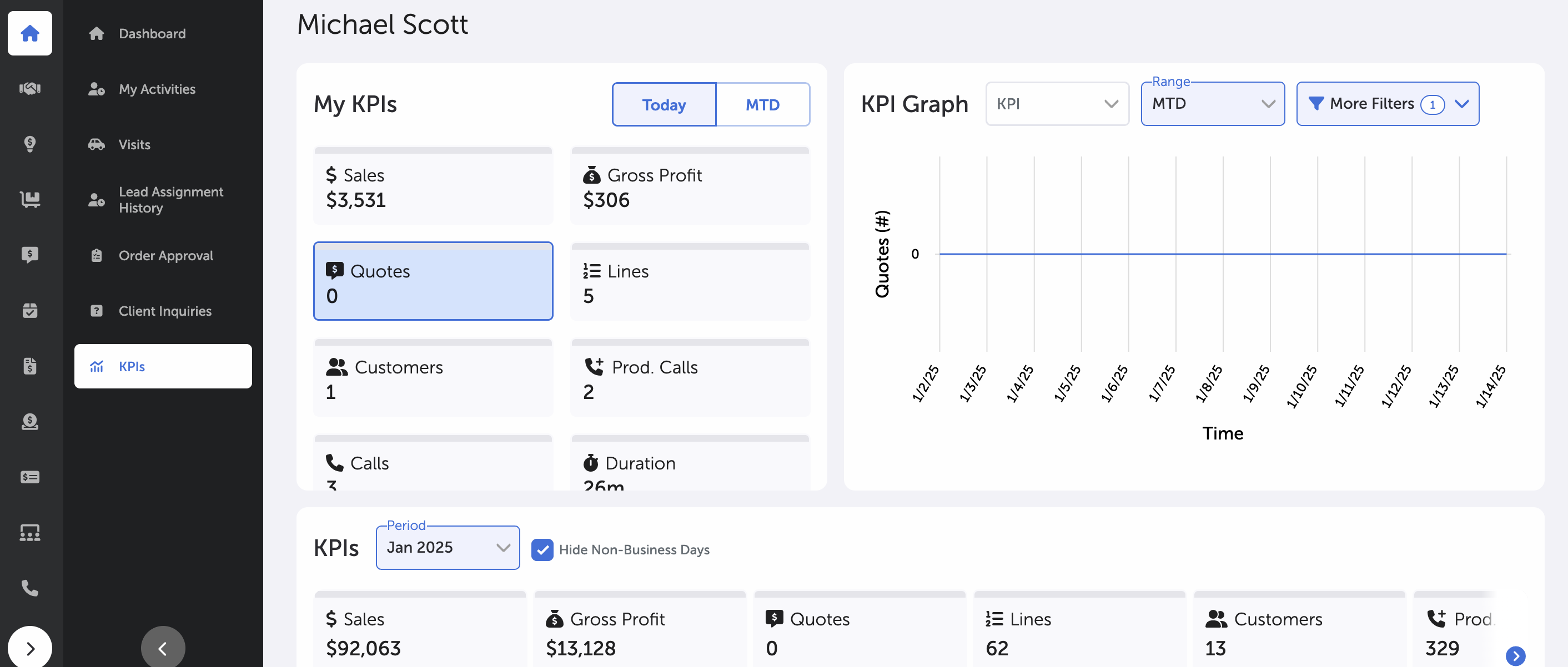The height and width of the screenshot is (667, 1568).
Task: Click the 1/8/25 date on graph axis
Action: (x=1208, y=383)
